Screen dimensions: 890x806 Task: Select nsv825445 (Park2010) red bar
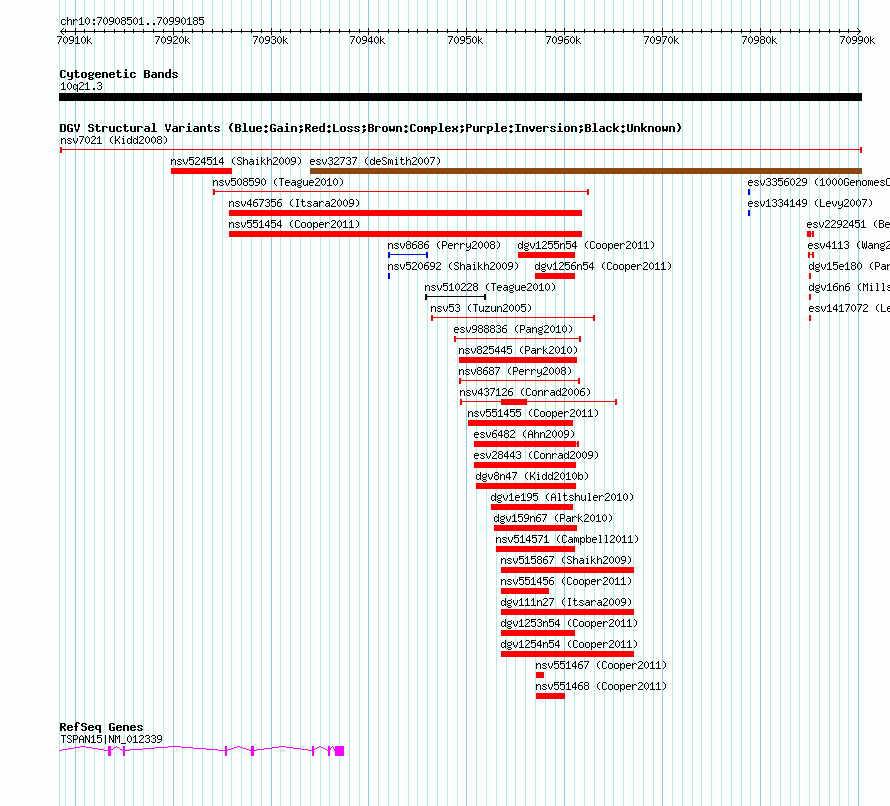pos(518,360)
